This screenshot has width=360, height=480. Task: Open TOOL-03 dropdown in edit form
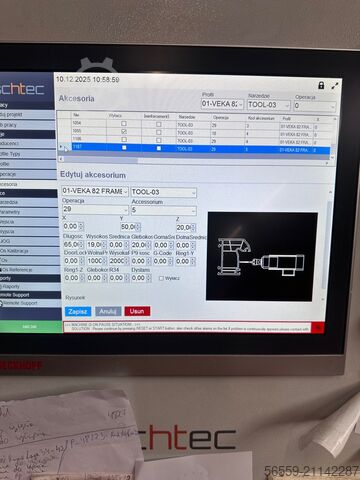(164, 192)
